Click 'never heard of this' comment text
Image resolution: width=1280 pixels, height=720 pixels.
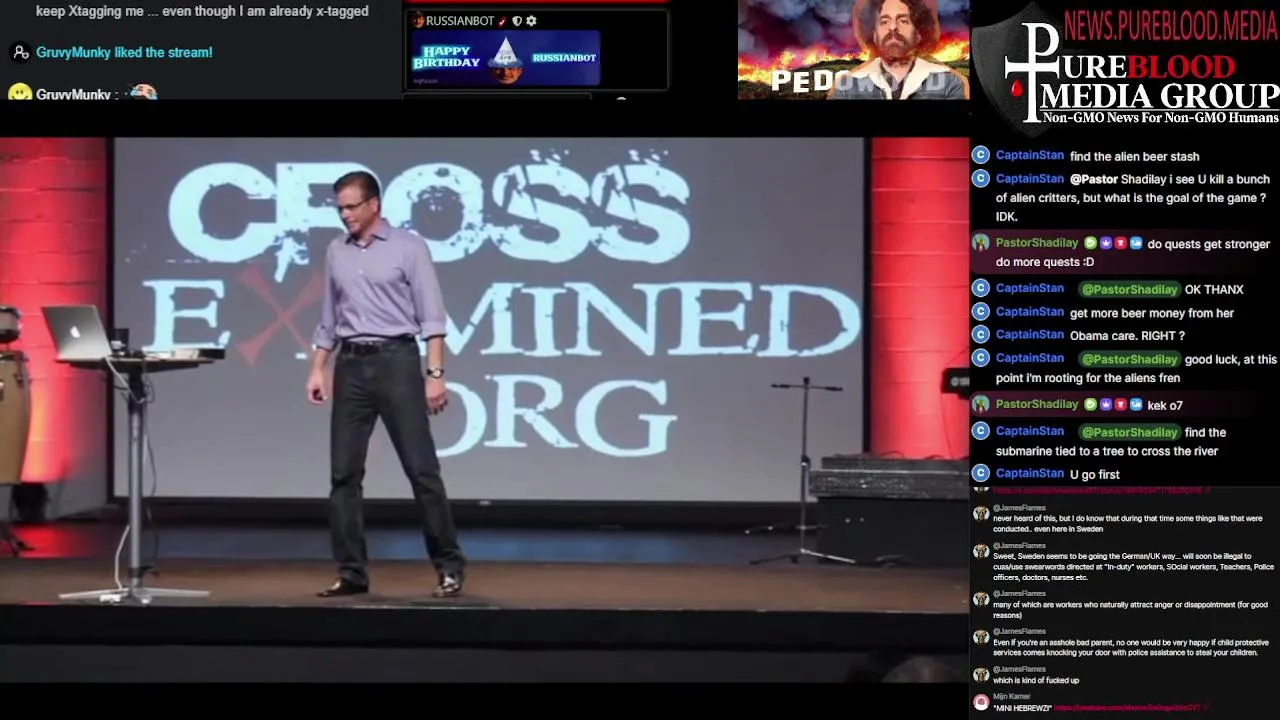point(1128,523)
